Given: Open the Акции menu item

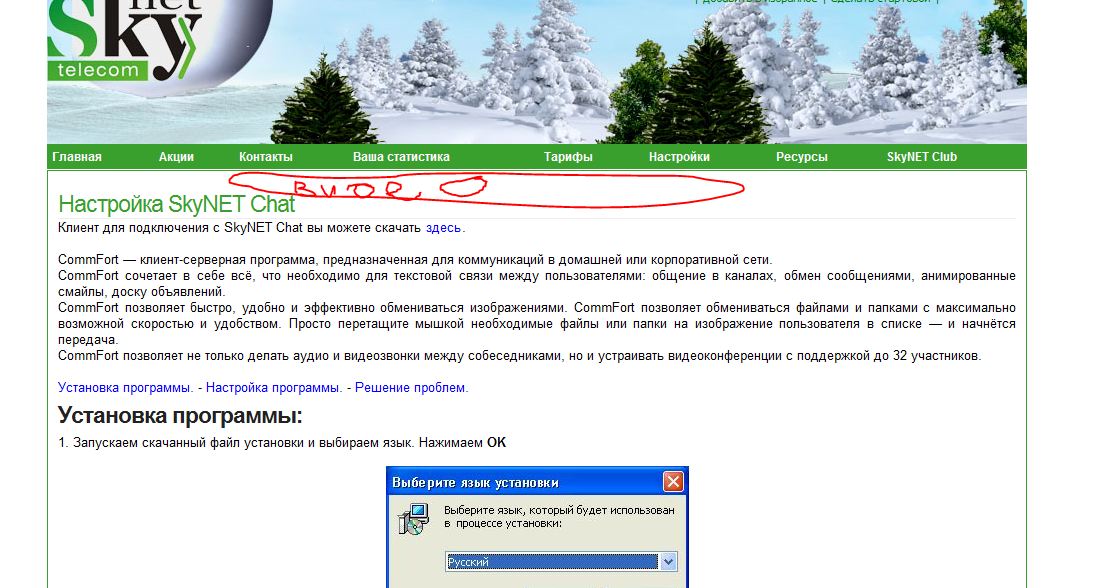Looking at the screenshot, I should pyautogui.click(x=176, y=157).
